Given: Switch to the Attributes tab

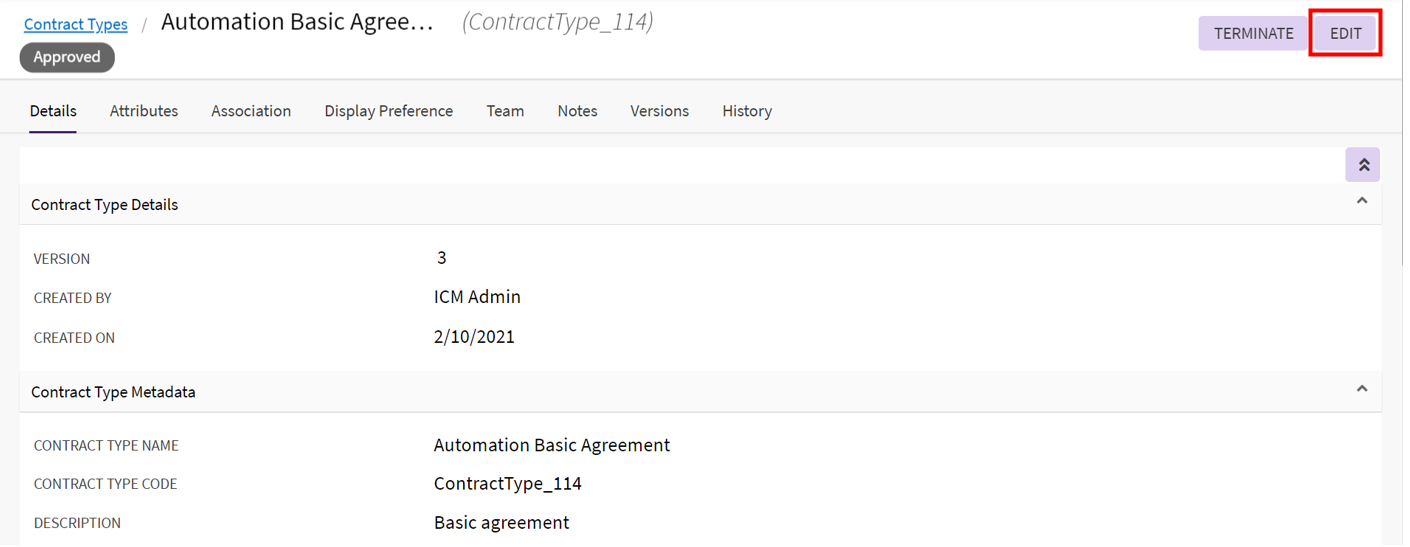Looking at the screenshot, I should click(144, 111).
